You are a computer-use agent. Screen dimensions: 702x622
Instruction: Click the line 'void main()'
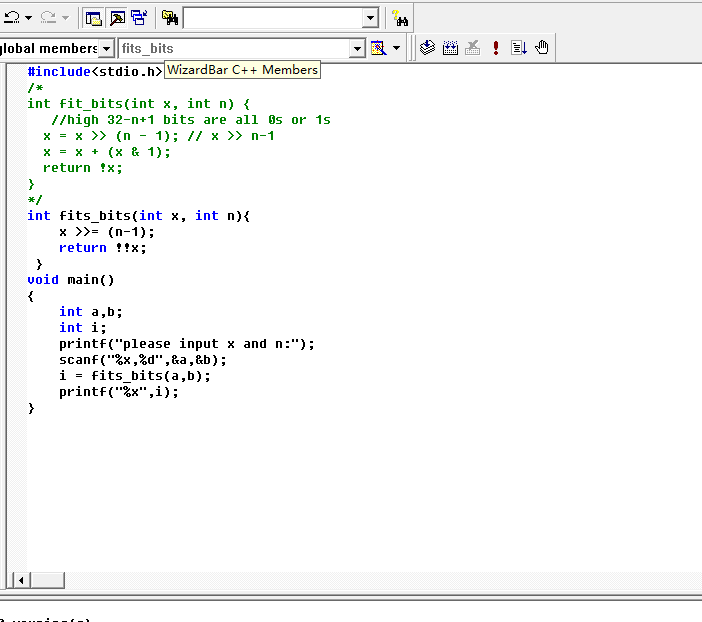tap(71, 280)
